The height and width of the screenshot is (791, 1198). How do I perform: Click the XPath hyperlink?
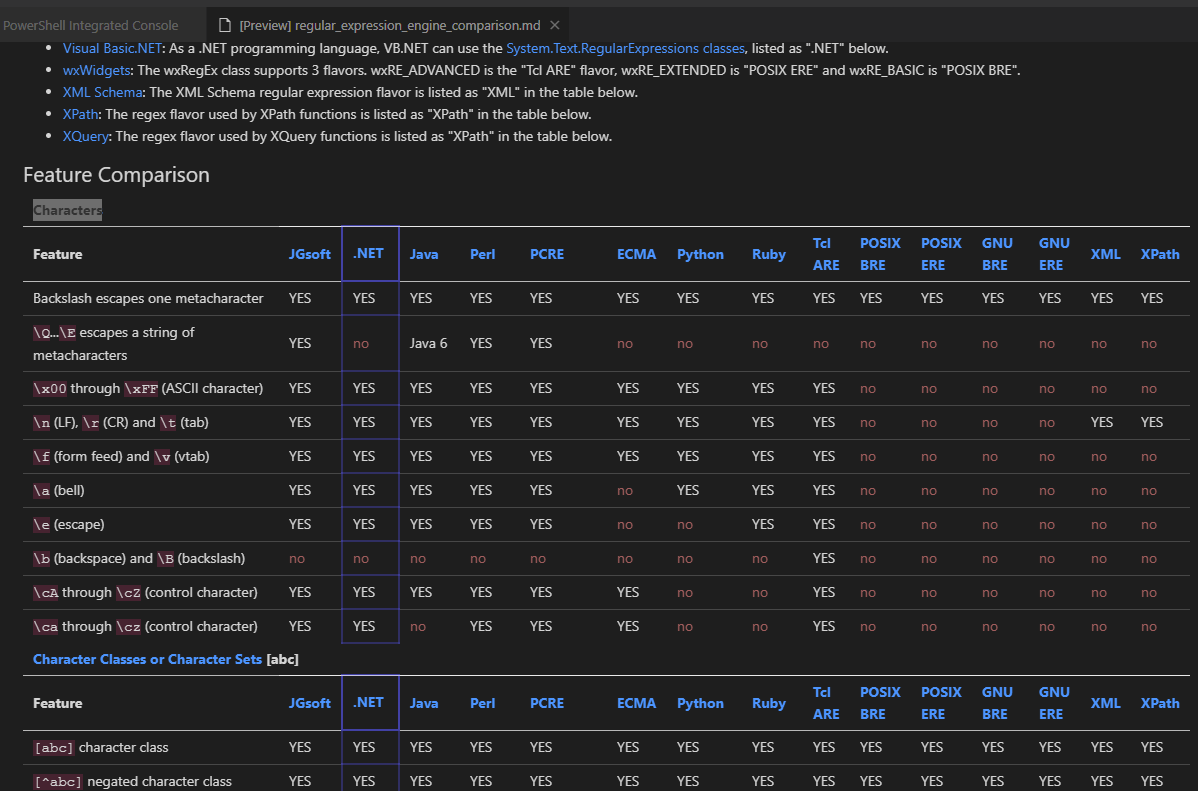coord(80,114)
